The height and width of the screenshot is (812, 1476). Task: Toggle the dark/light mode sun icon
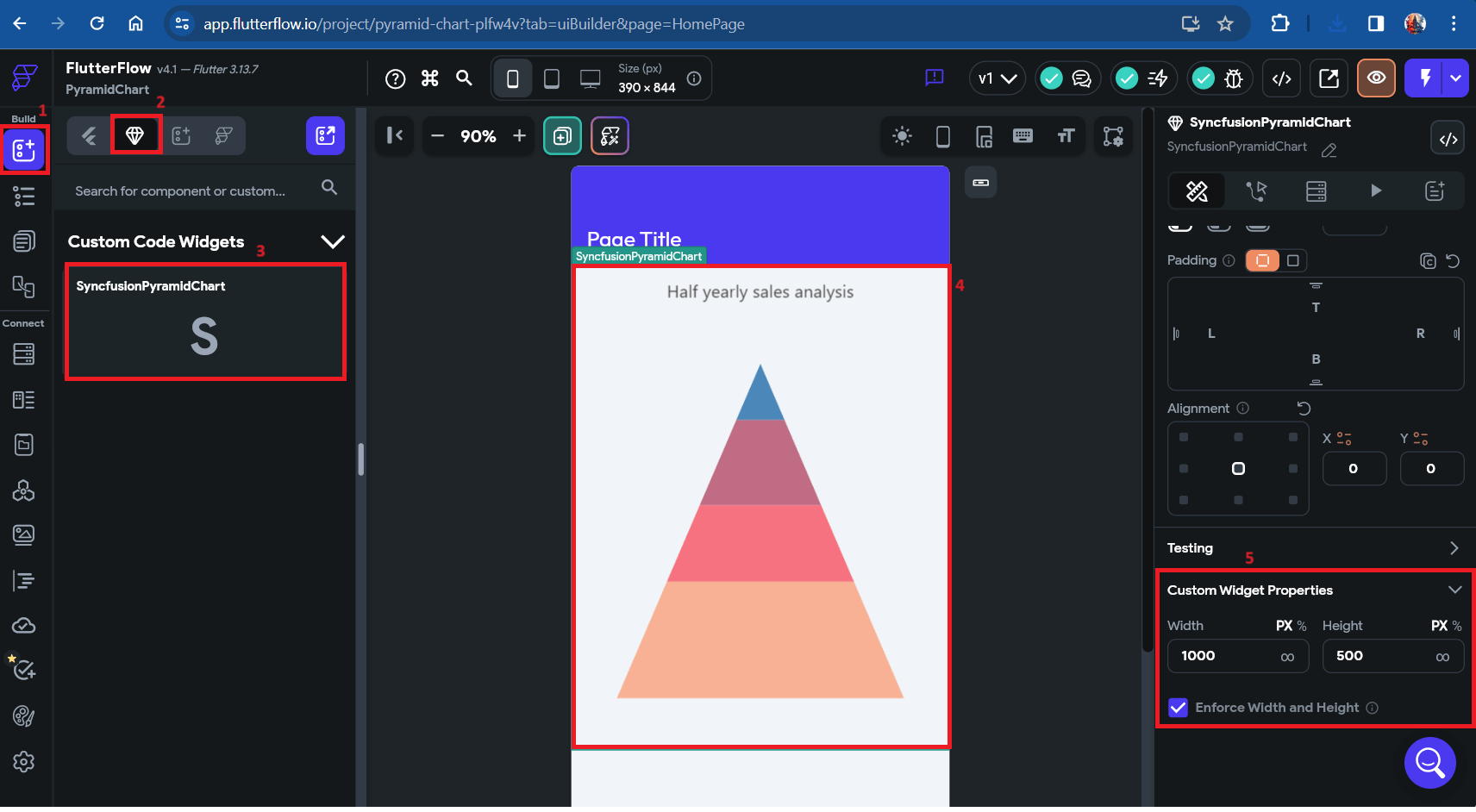(902, 136)
